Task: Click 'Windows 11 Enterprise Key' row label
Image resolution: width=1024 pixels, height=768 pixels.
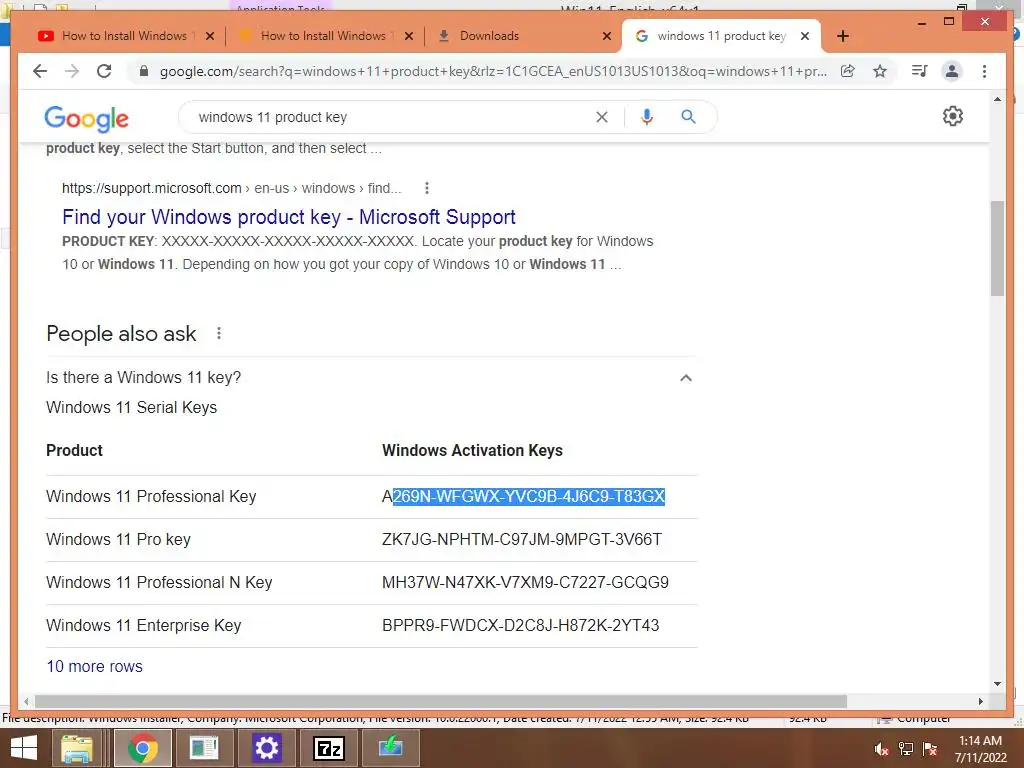Action: (x=144, y=626)
